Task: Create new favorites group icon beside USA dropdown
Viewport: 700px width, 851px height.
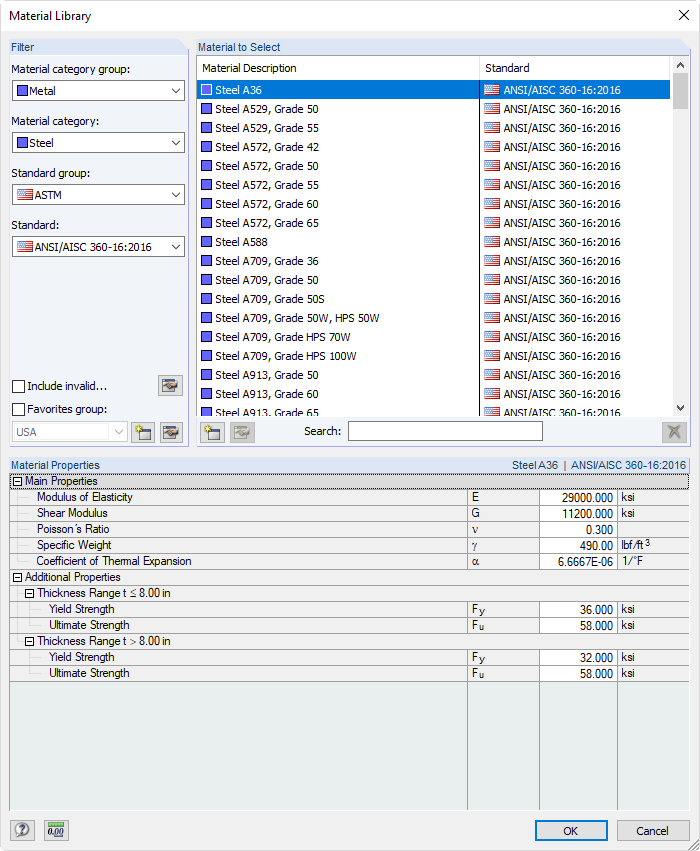Action: [143, 432]
